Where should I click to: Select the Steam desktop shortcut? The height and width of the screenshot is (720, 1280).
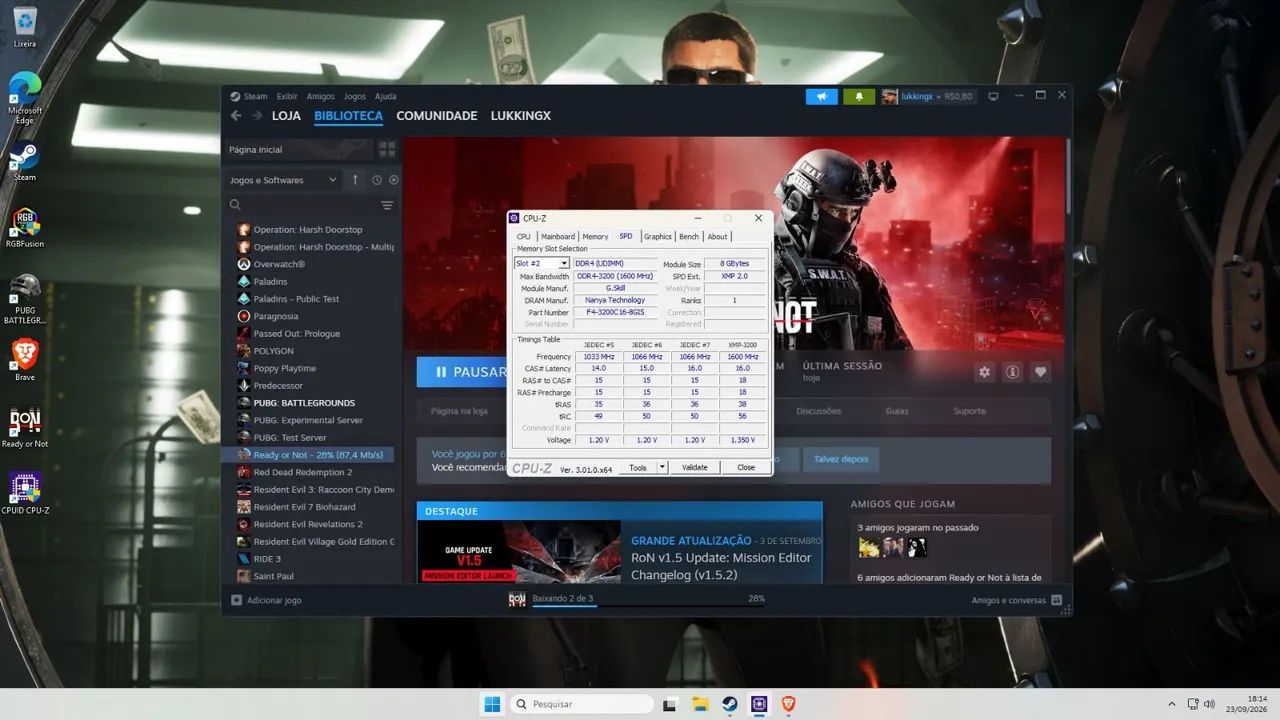[25, 163]
